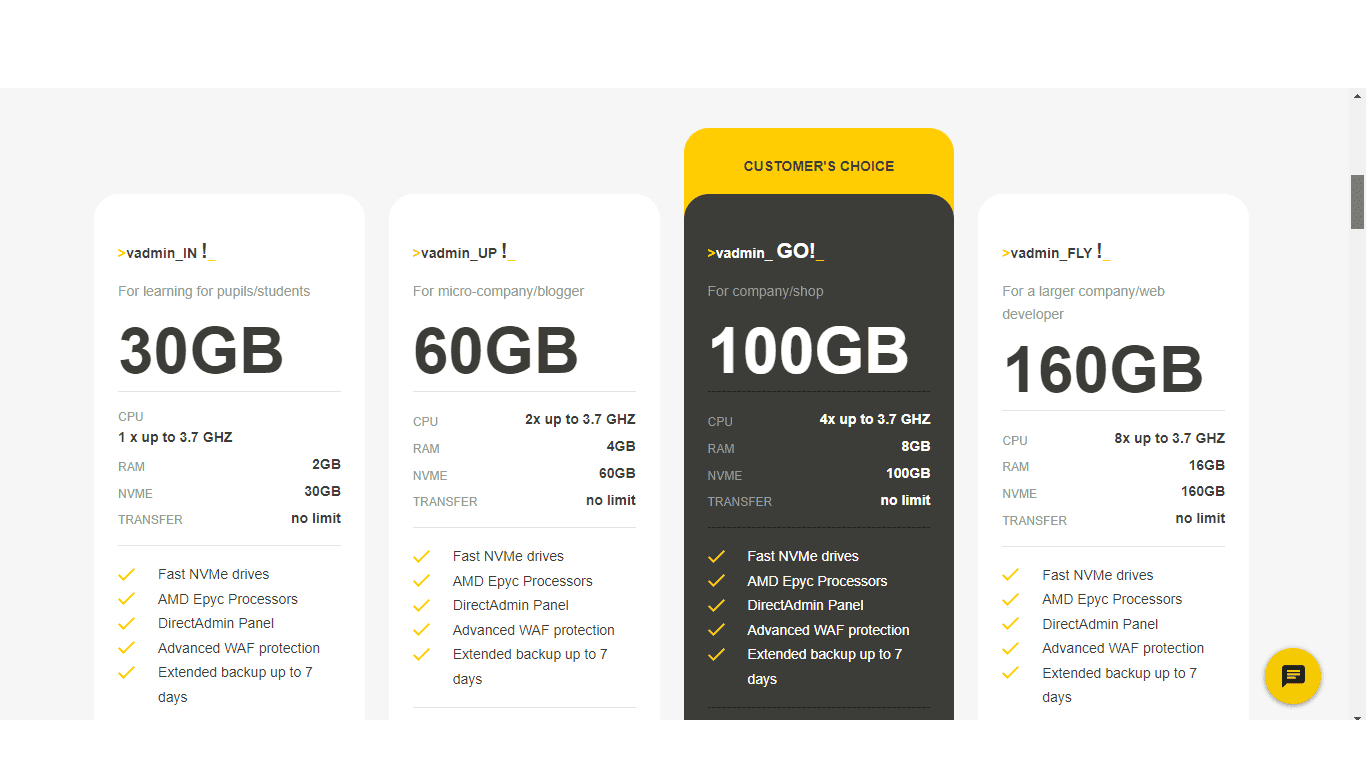This screenshot has height=768, width=1366.
Task: Click 'For micro-company/blogger' description
Action: (498, 291)
